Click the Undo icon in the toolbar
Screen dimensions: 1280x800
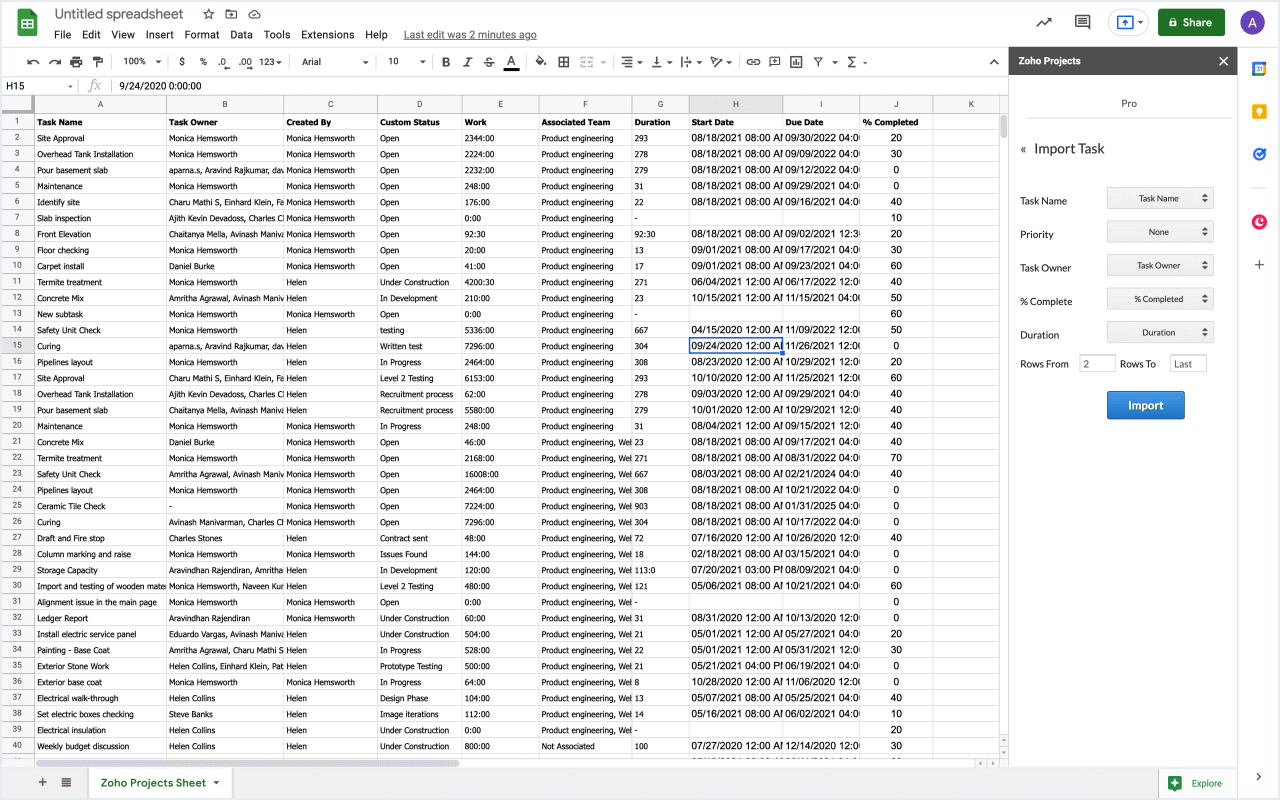(33, 62)
